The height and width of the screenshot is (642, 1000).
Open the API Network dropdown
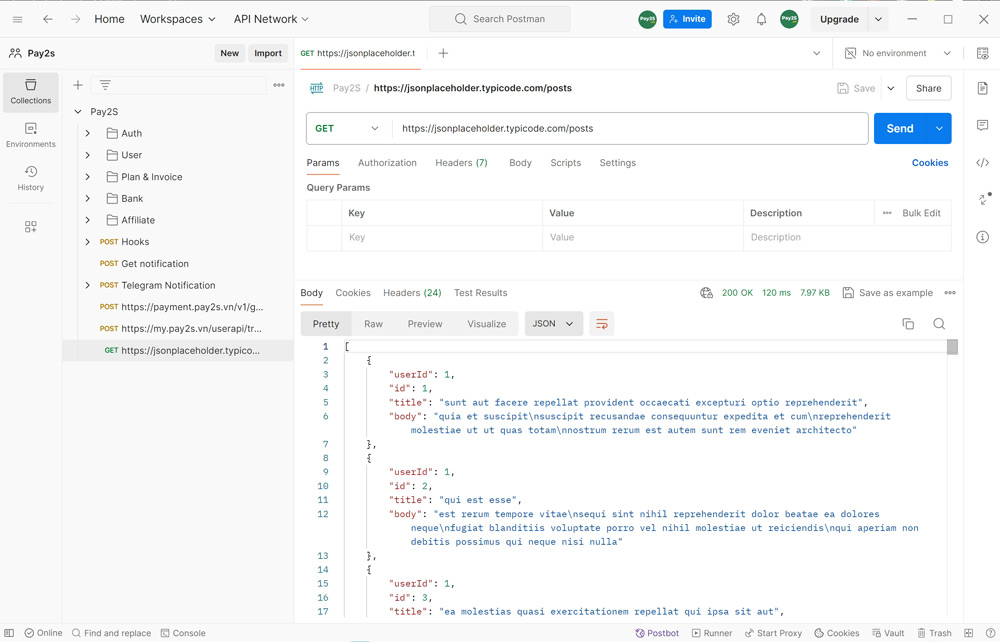[x=271, y=19]
